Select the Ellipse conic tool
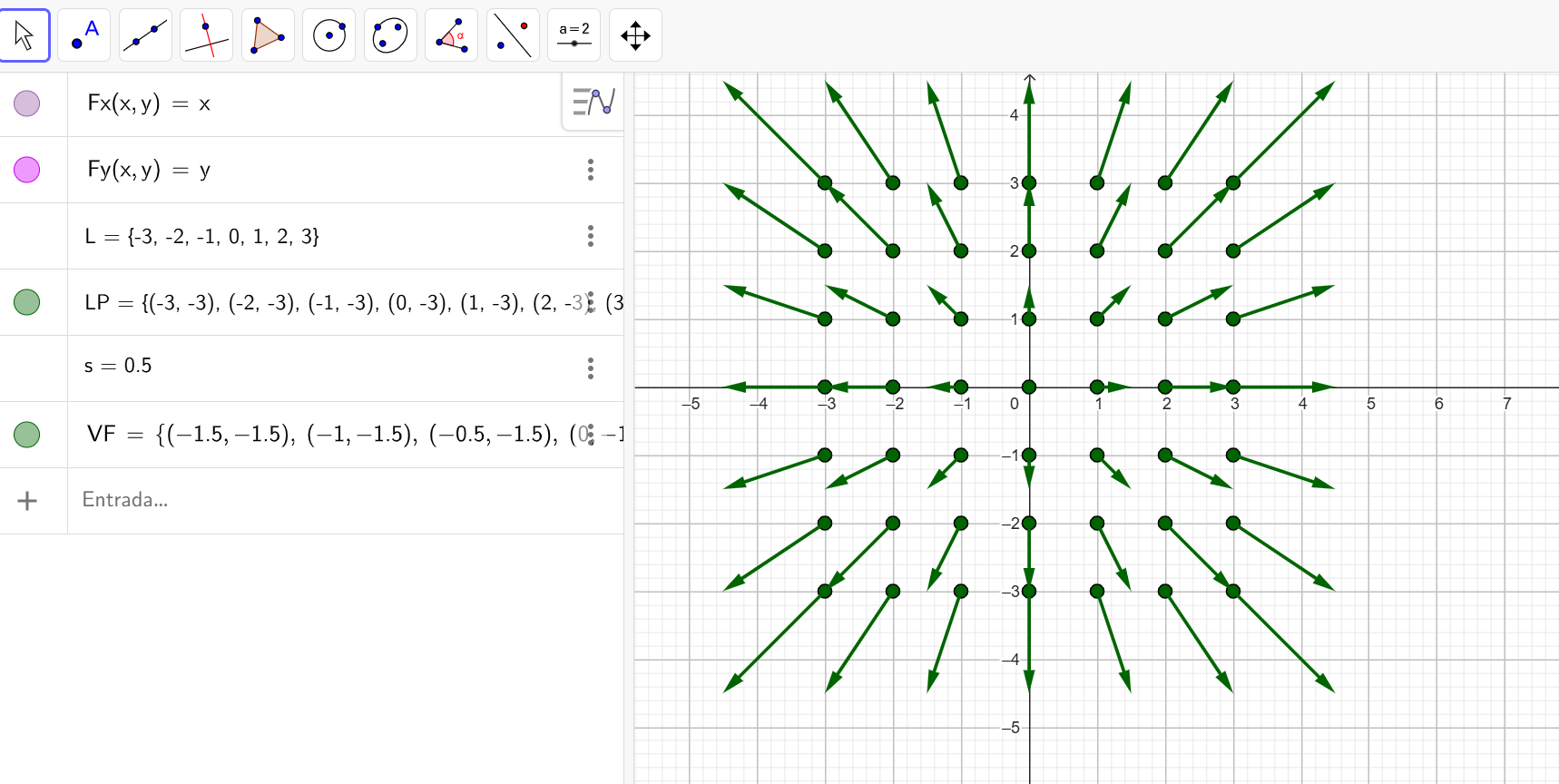The image size is (1559, 784). (x=390, y=35)
